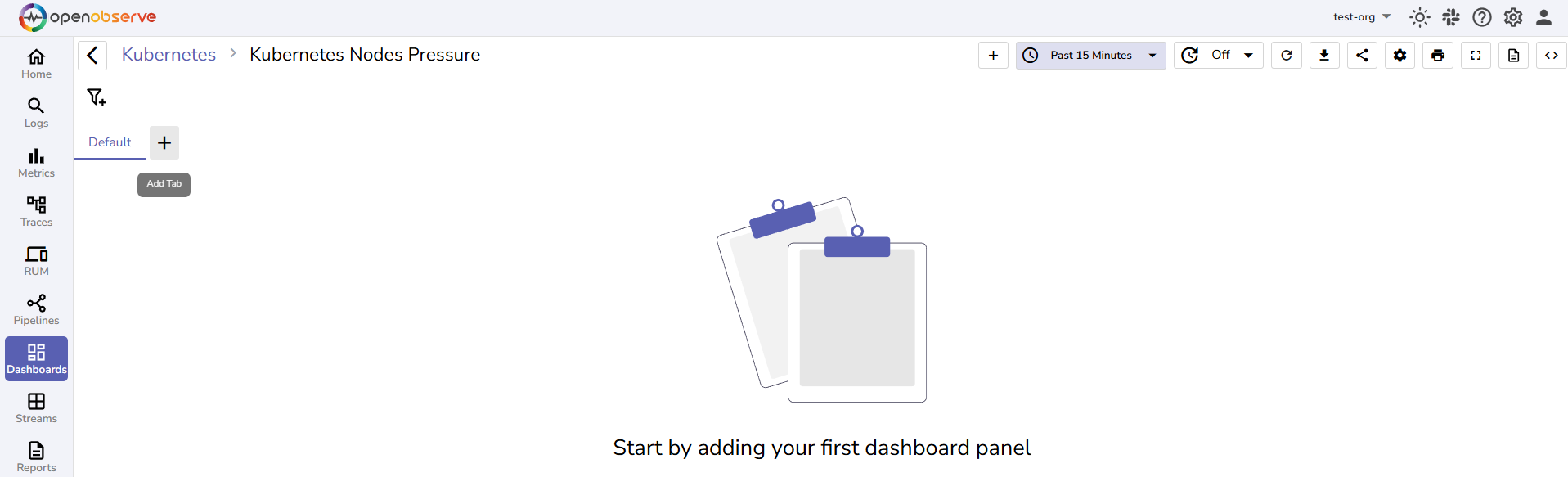Open the RUM section
Viewport: 1568px width, 477px height.
(x=35, y=260)
